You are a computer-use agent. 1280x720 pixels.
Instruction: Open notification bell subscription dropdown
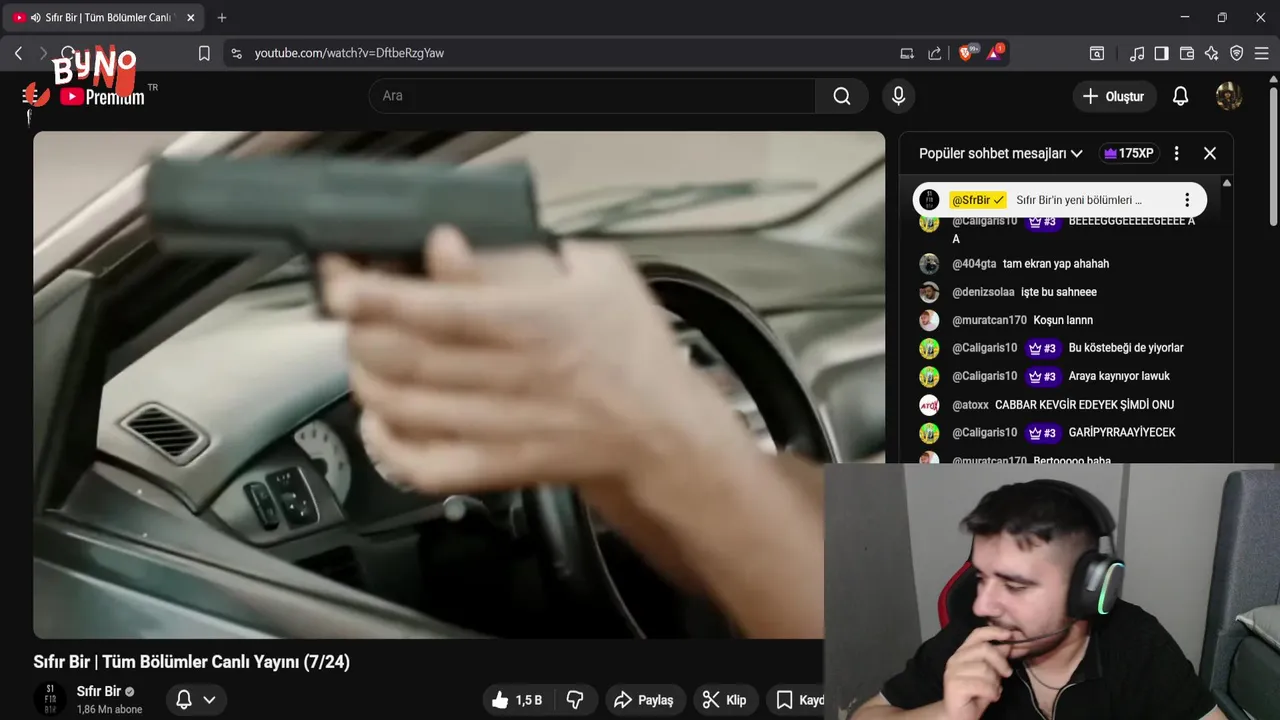[x=195, y=700]
